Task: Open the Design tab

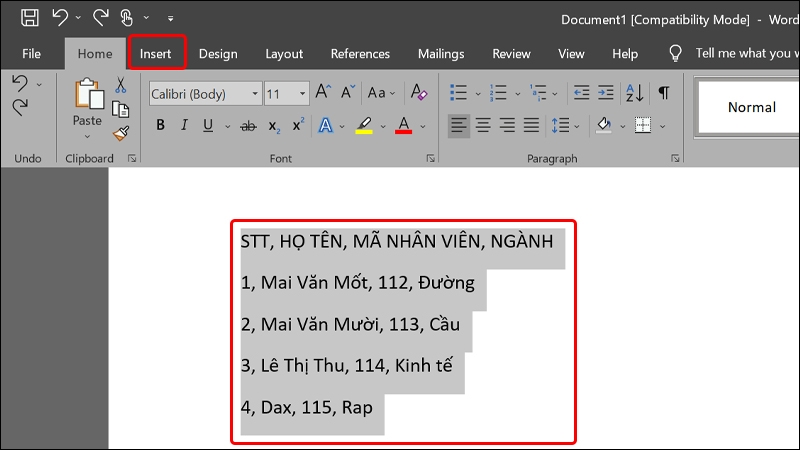Action: pyautogui.click(x=218, y=54)
